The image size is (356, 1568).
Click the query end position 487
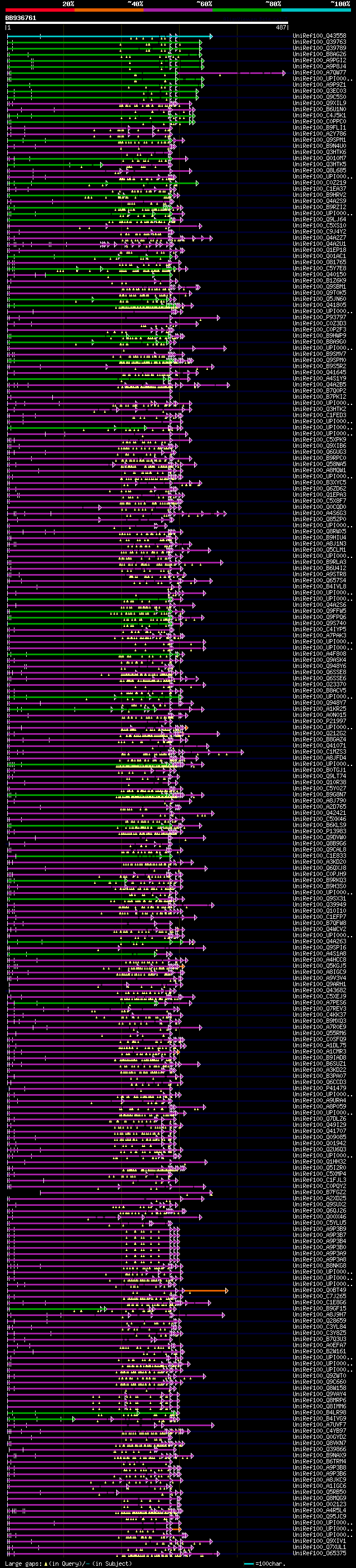click(x=281, y=27)
